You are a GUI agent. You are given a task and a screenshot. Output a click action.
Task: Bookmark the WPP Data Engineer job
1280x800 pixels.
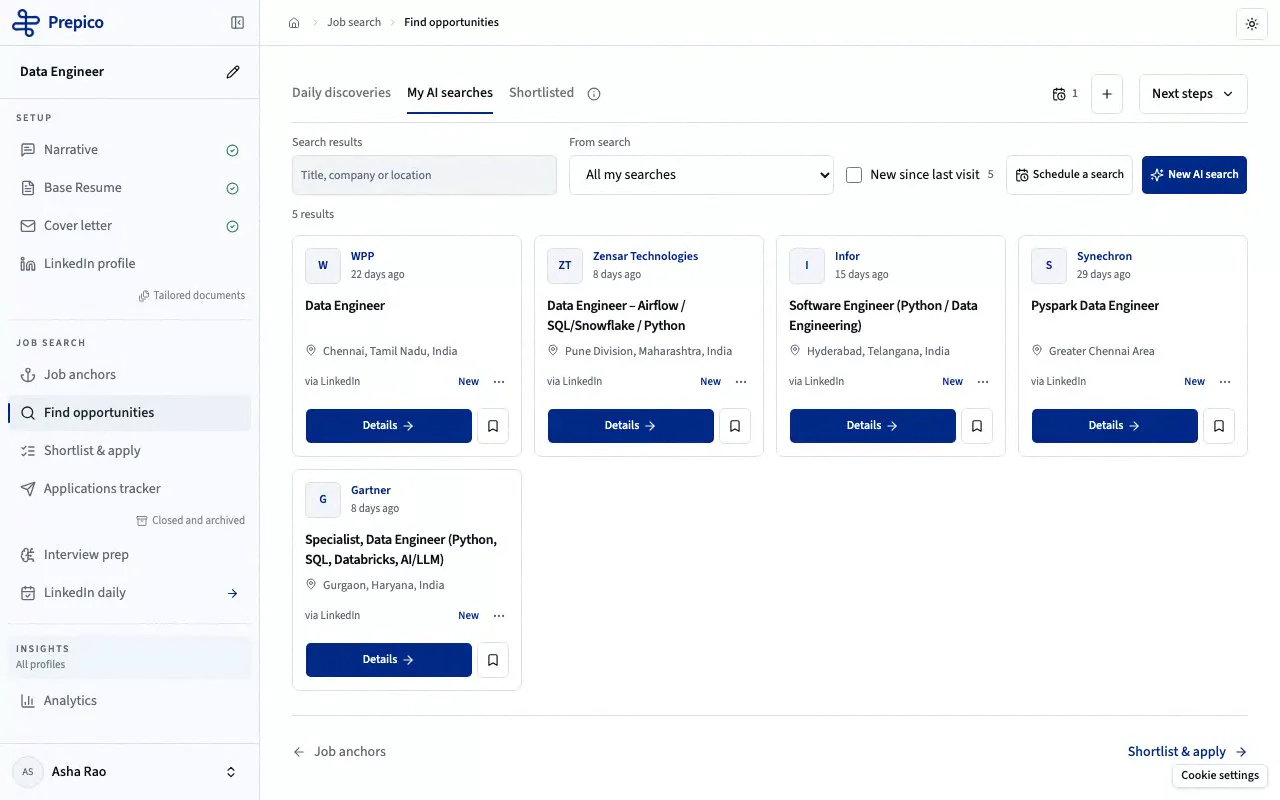pos(493,426)
